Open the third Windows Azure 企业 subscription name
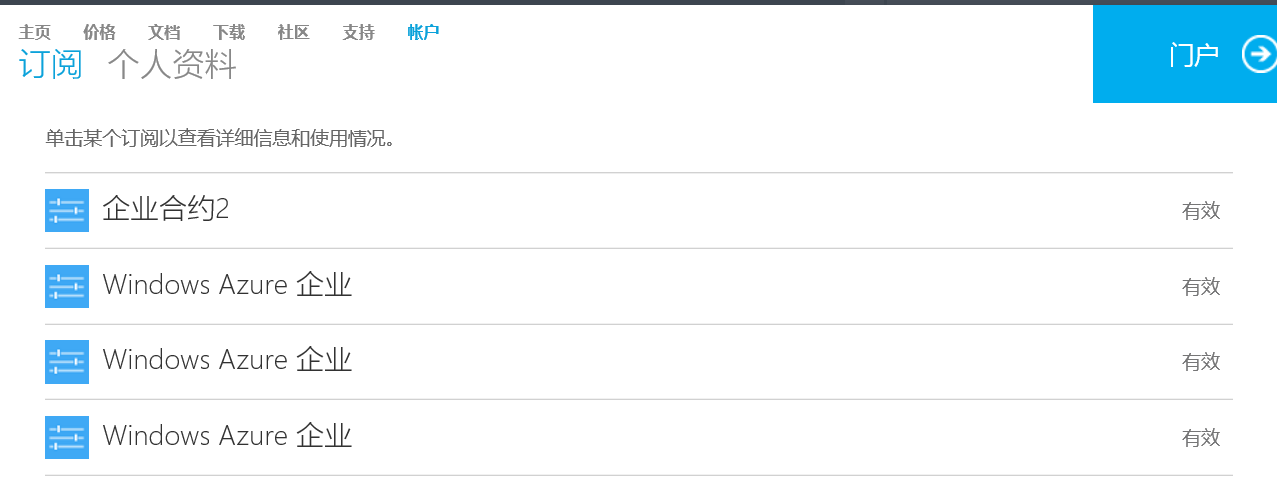Viewport: 1277px width, 480px height. [x=227, y=437]
